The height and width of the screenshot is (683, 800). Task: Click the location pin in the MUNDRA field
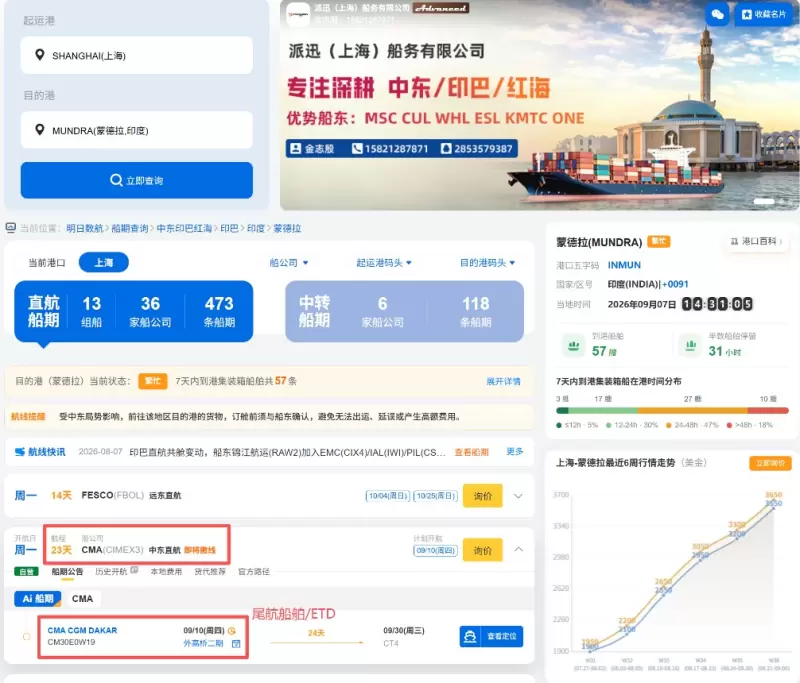[39, 130]
